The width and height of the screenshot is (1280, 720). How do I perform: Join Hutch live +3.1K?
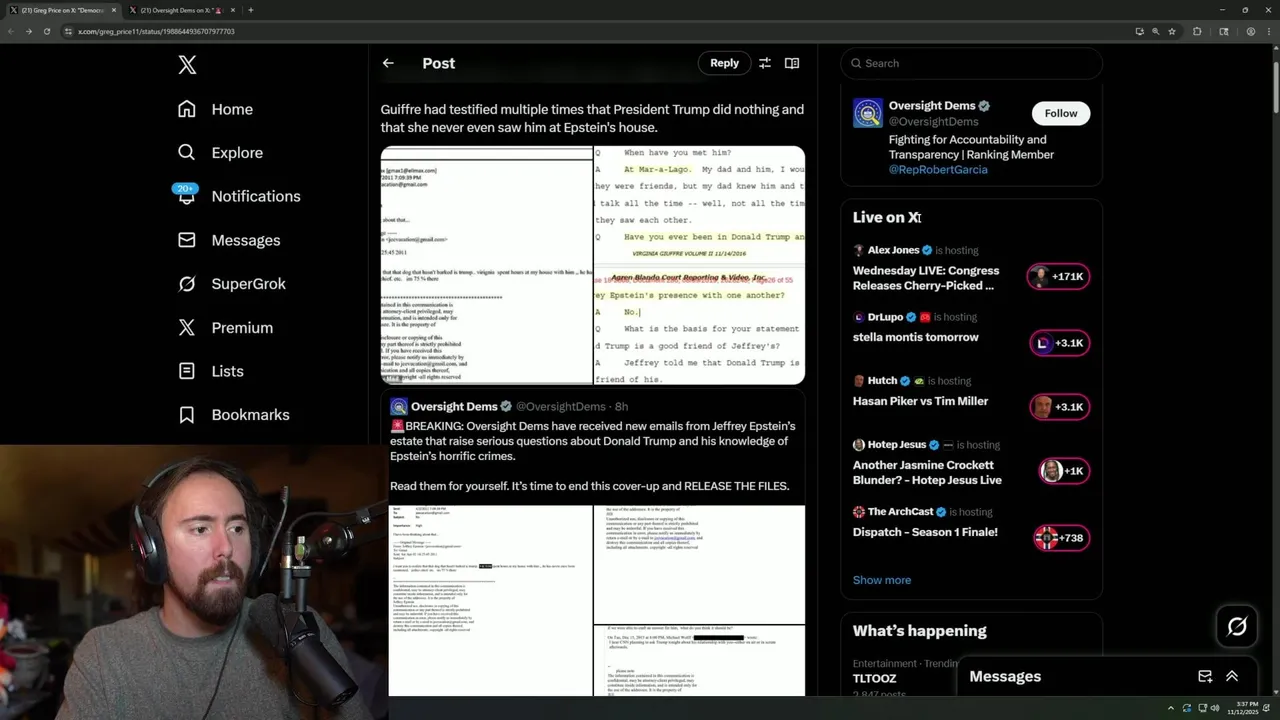pyautogui.click(x=1059, y=407)
